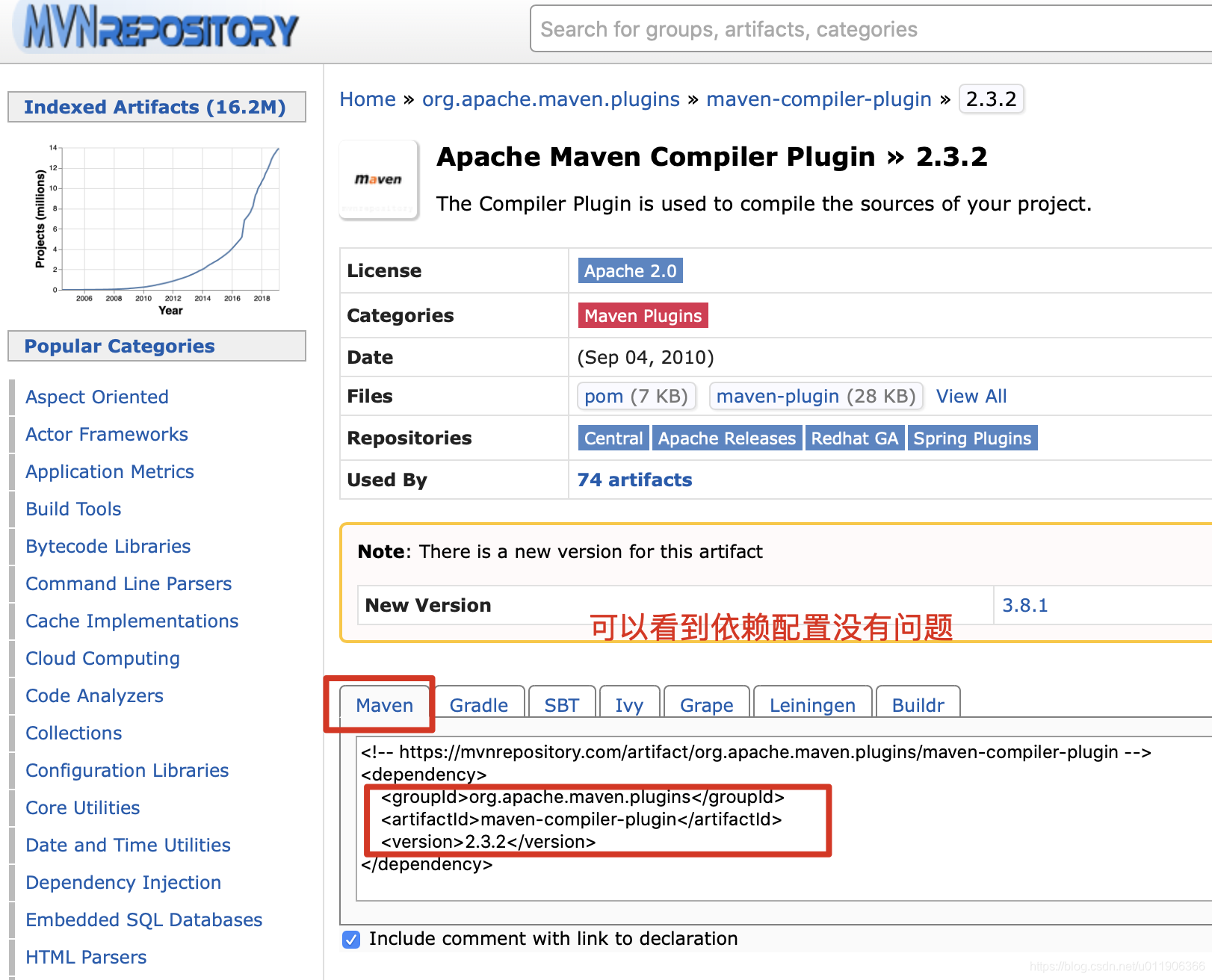This screenshot has width=1212, height=980.
Task: Click inside the Maven dependency snippet box
Action: (x=784, y=818)
